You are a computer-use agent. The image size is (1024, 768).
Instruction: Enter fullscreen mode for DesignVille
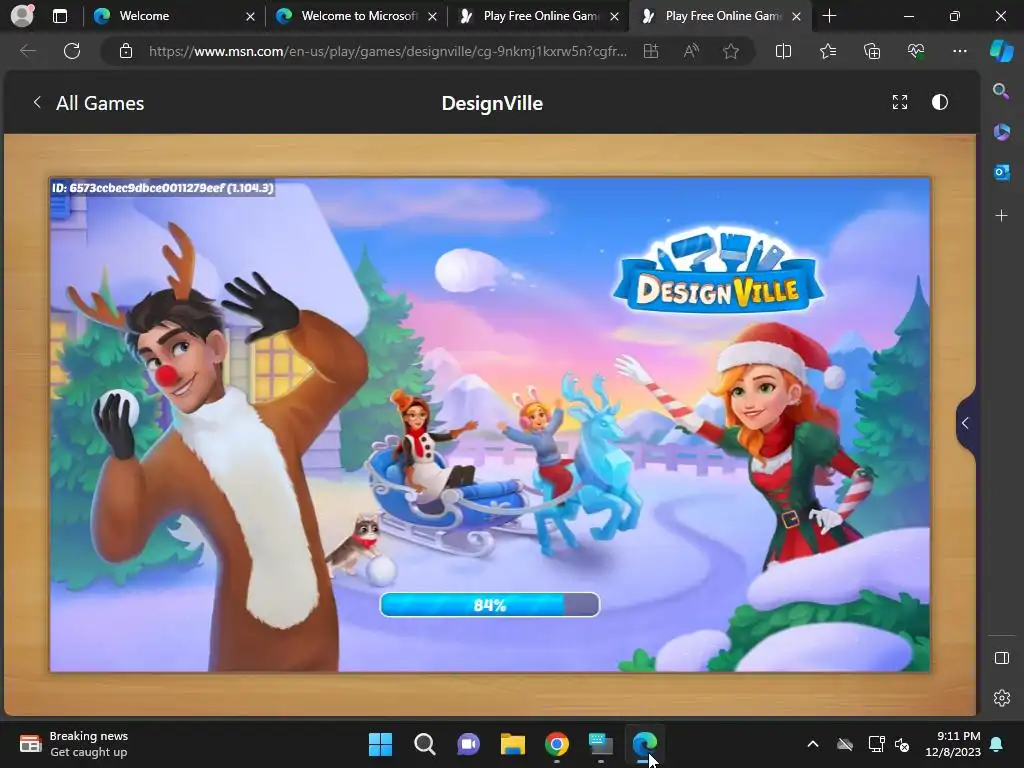(900, 102)
